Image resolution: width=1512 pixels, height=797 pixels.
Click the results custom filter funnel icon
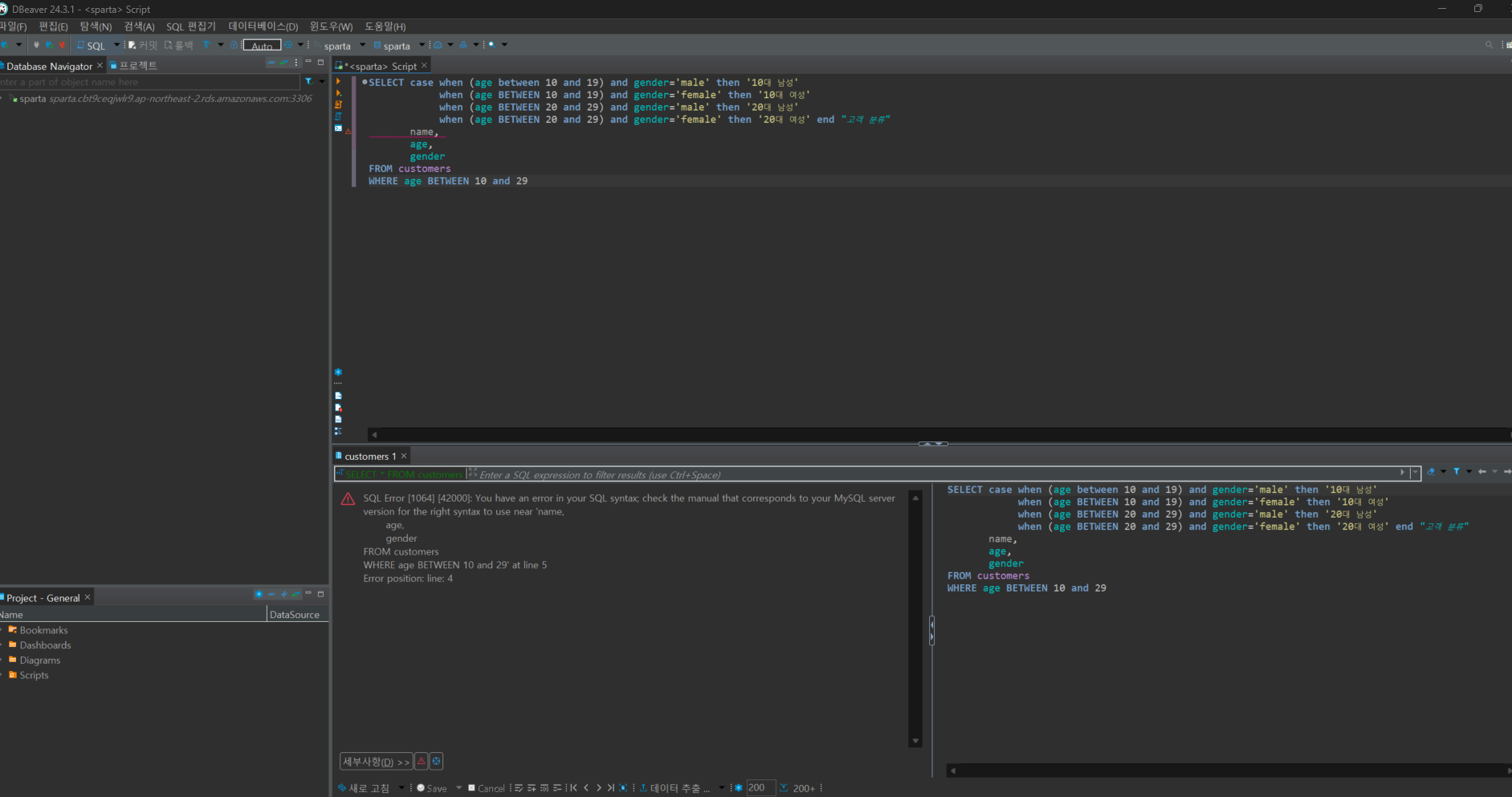coord(1457,472)
